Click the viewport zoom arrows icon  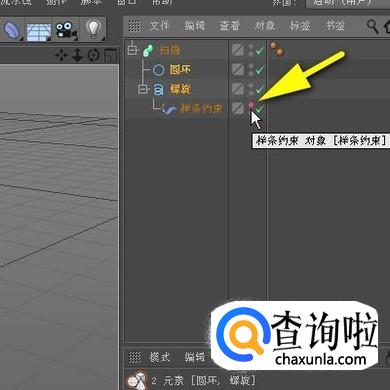[77, 55]
